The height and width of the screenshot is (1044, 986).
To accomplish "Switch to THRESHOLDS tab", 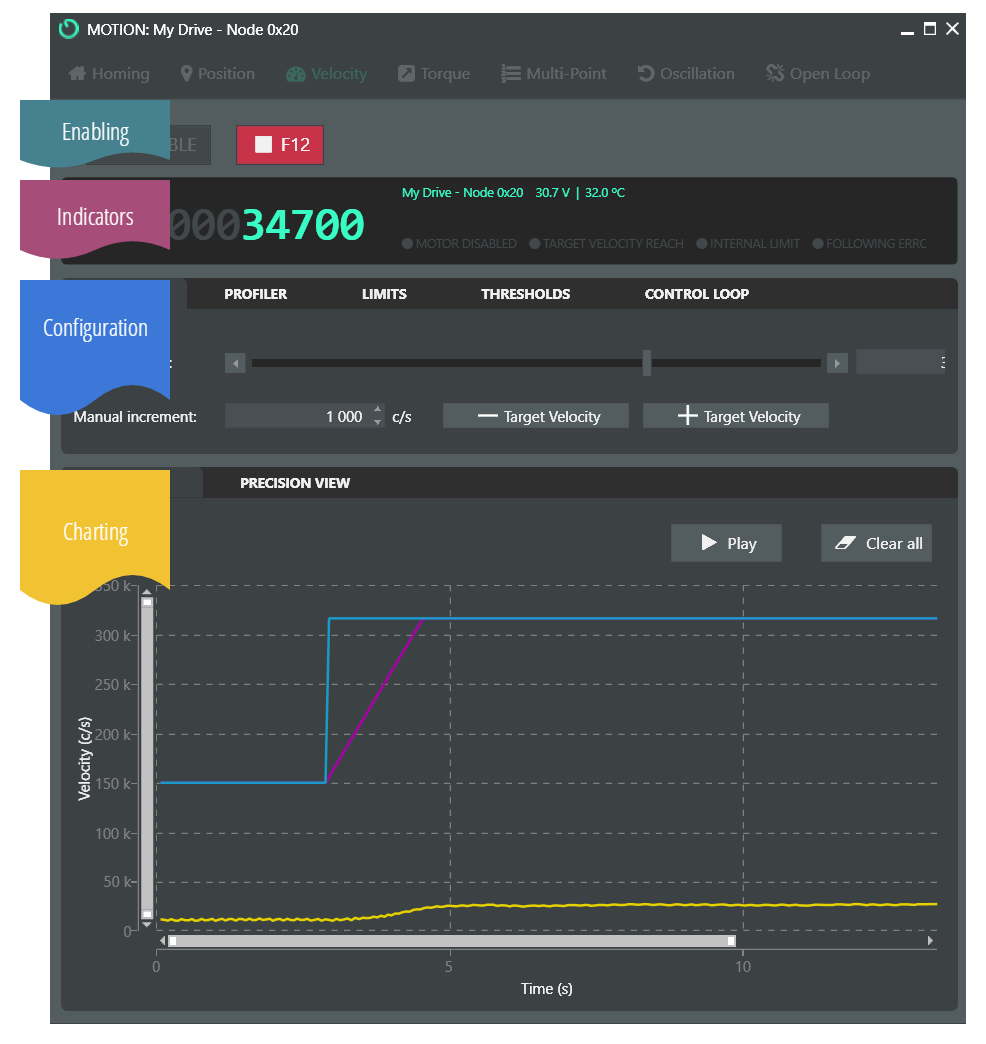I will 525,294.
